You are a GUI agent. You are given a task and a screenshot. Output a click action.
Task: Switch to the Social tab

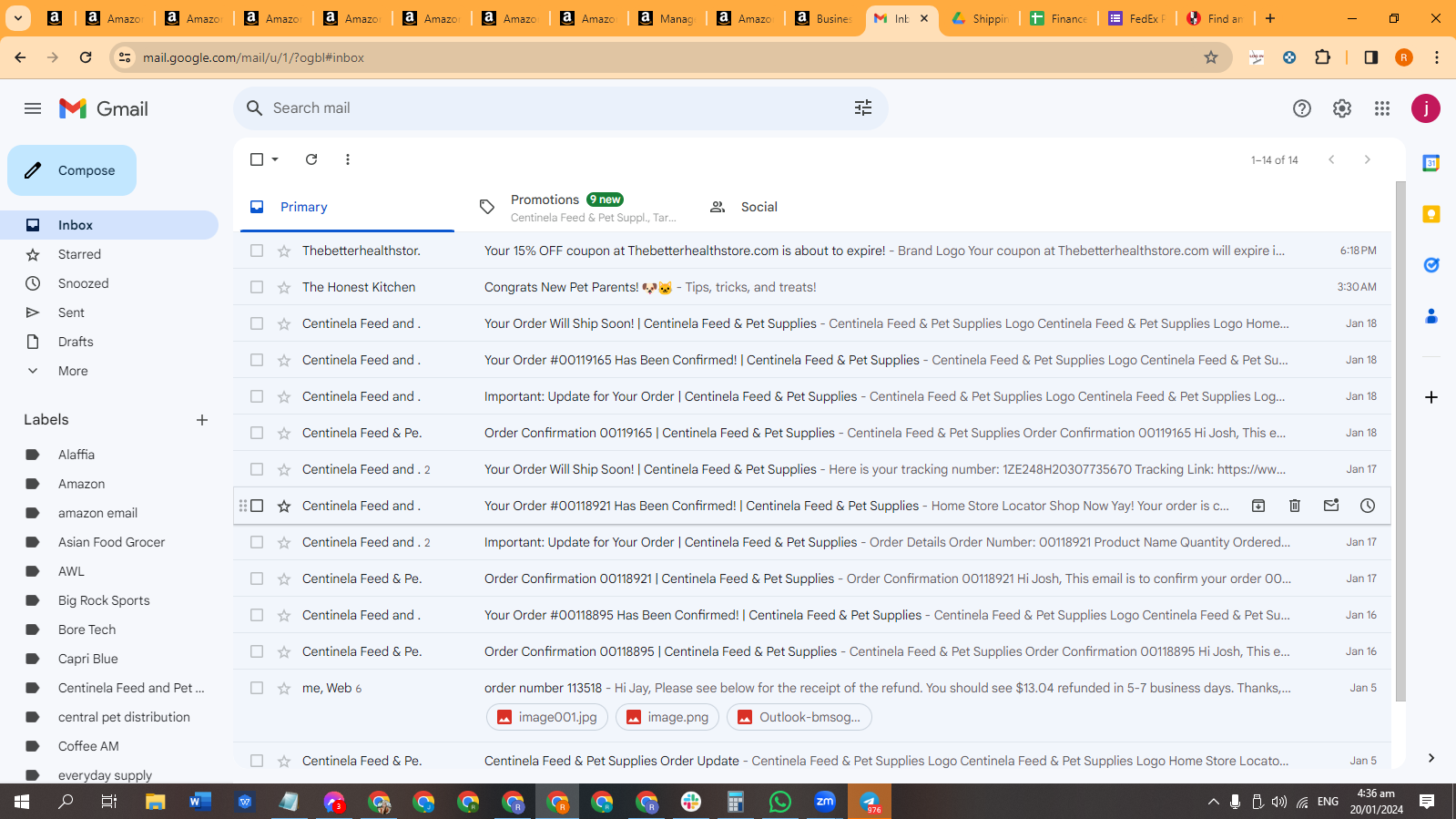(x=809, y=207)
